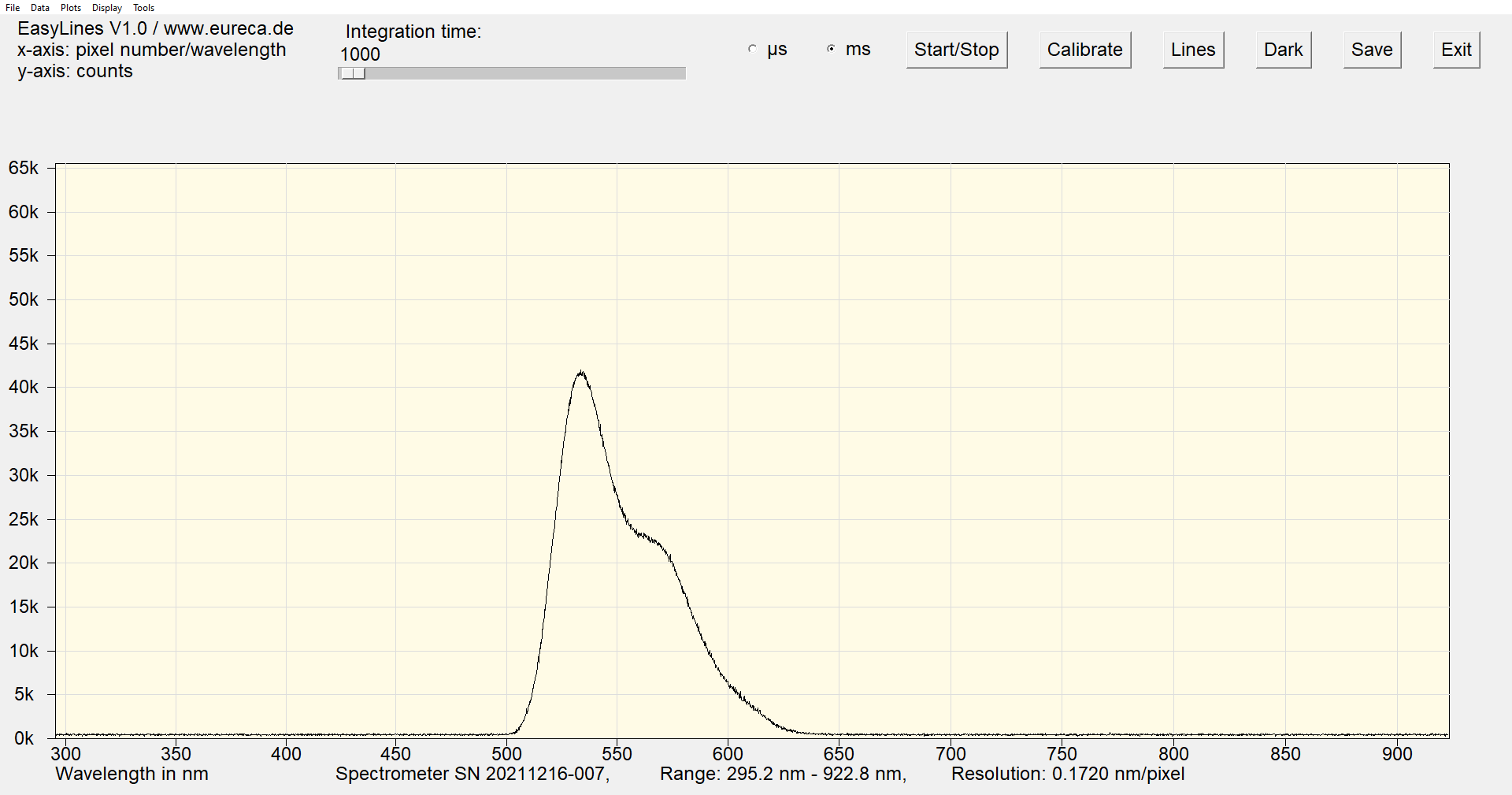This screenshot has height=795, width=1512.
Task: Click the spectrum peak near 535 nm
Action: 581,373
